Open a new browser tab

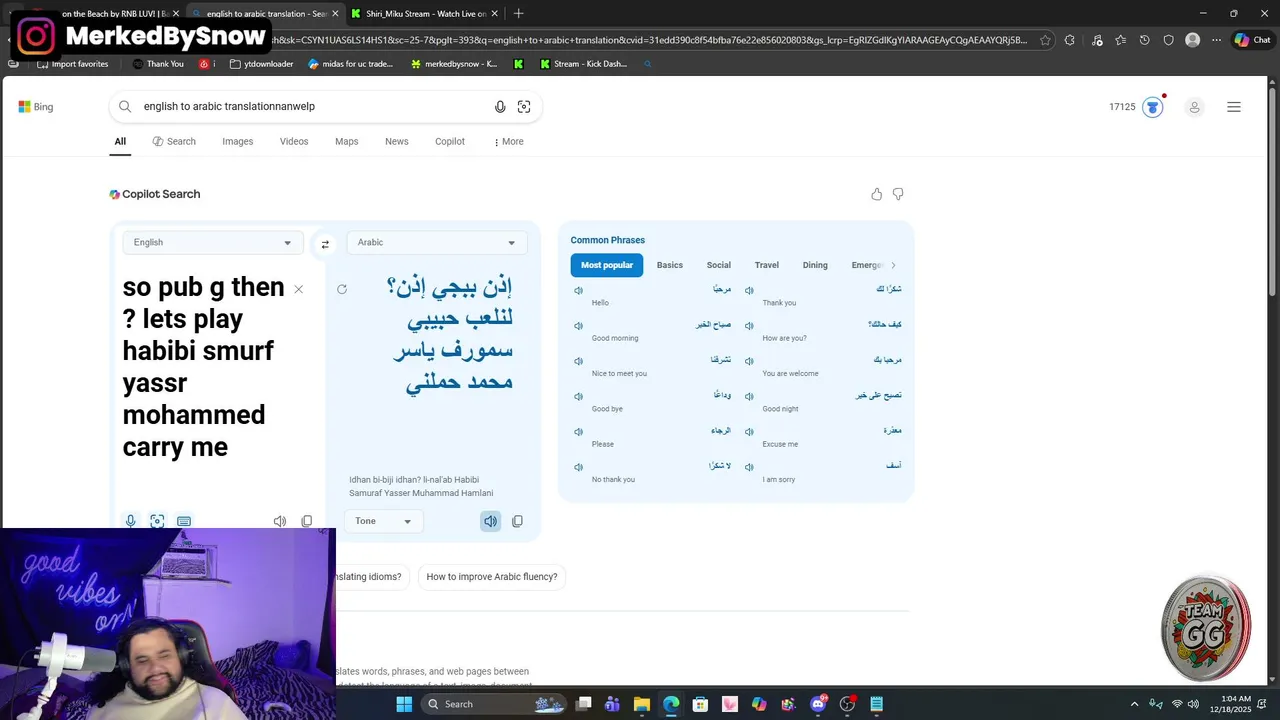tap(518, 14)
